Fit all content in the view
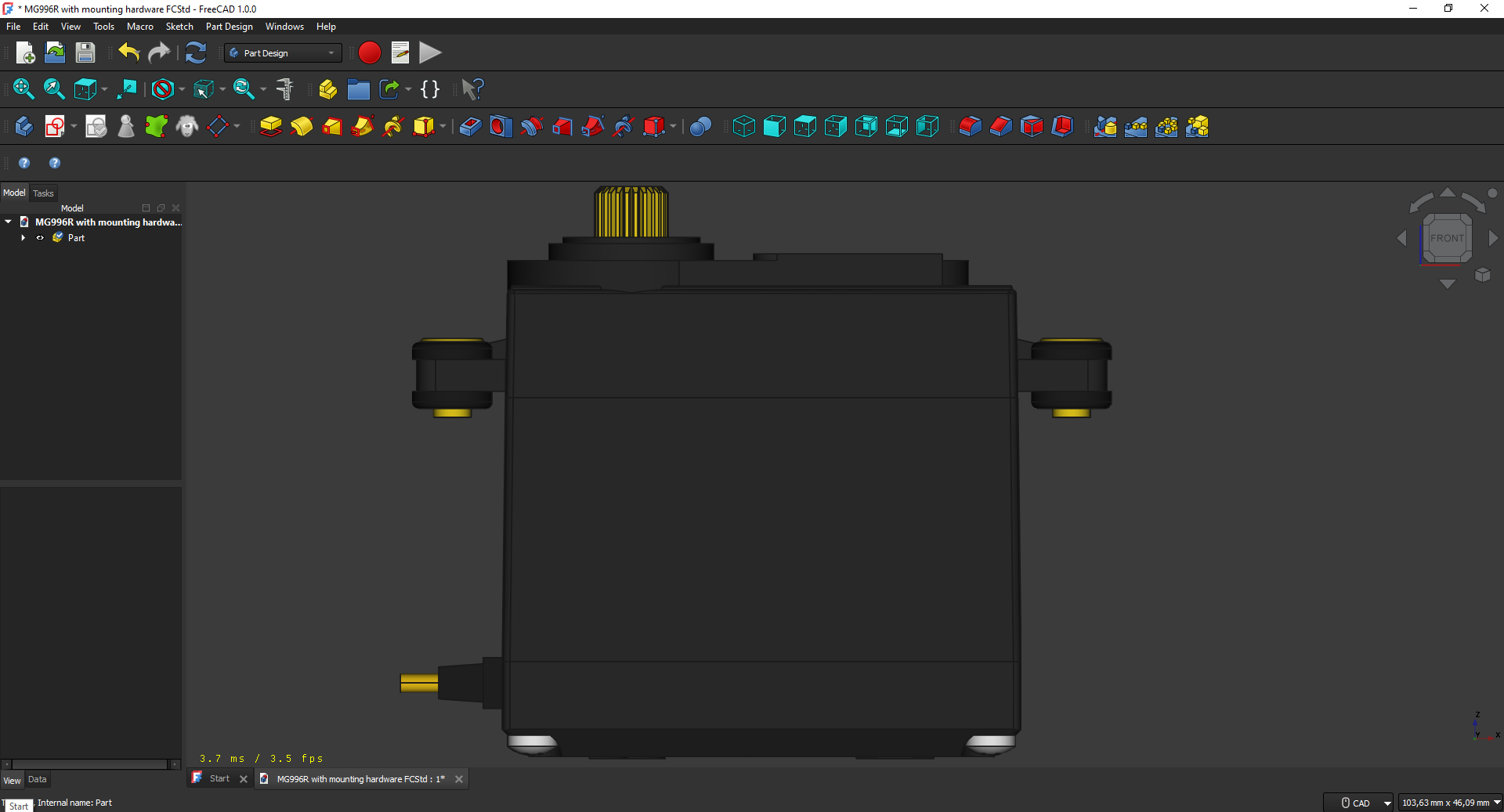 coord(23,89)
